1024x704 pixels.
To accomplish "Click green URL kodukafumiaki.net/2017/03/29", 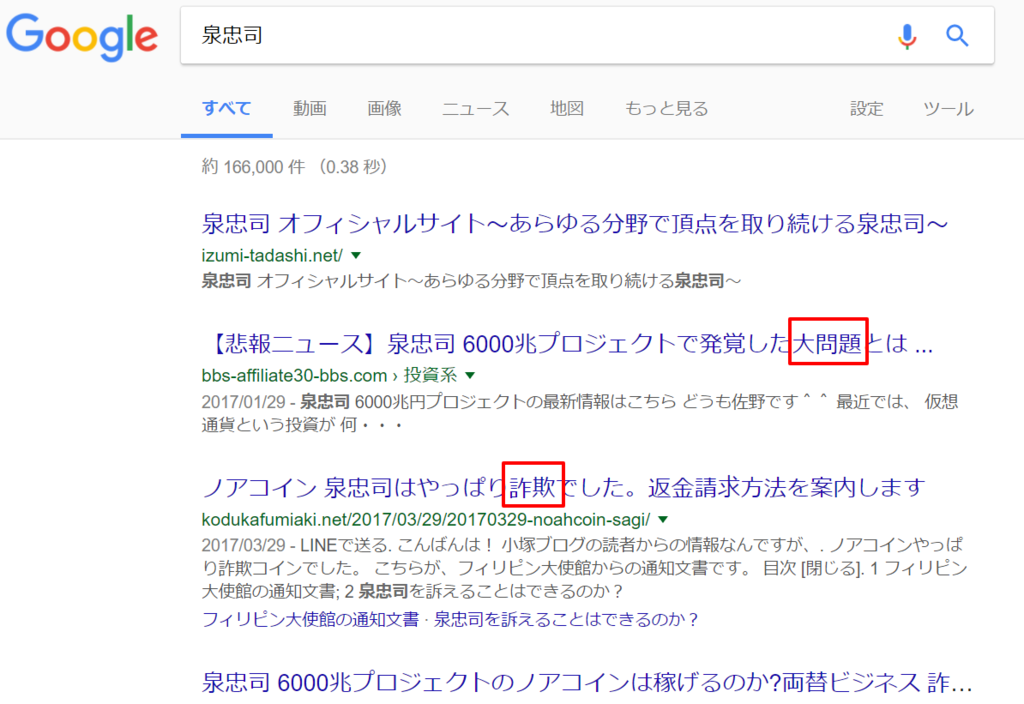I will [x=426, y=520].
